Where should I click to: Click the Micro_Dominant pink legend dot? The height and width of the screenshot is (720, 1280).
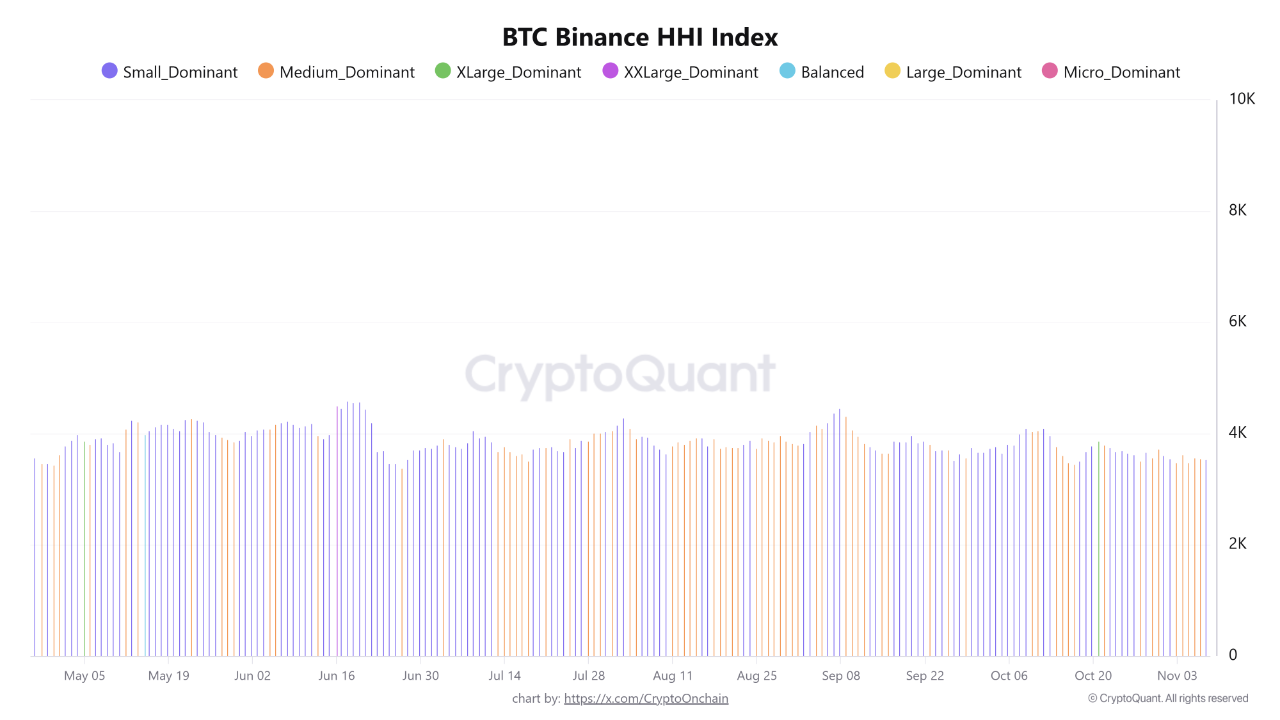pyautogui.click(x=1050, y=71)
